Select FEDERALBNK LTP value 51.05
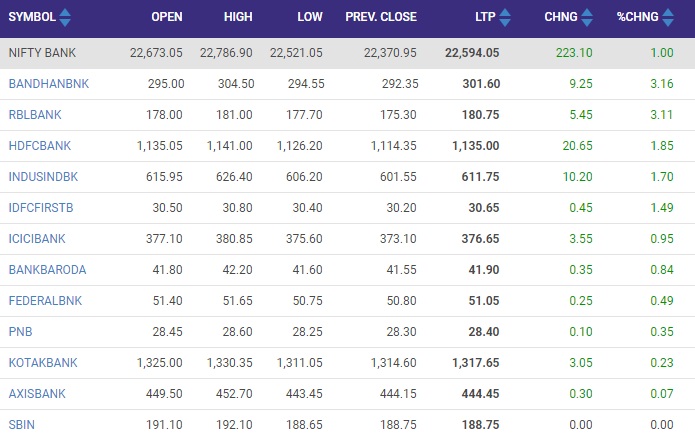695x438 pixels. [x=484, y=301]
